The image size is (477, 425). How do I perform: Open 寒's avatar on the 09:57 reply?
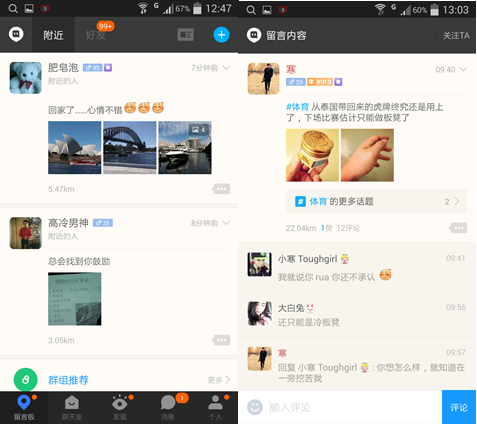(x=259, y=359)
